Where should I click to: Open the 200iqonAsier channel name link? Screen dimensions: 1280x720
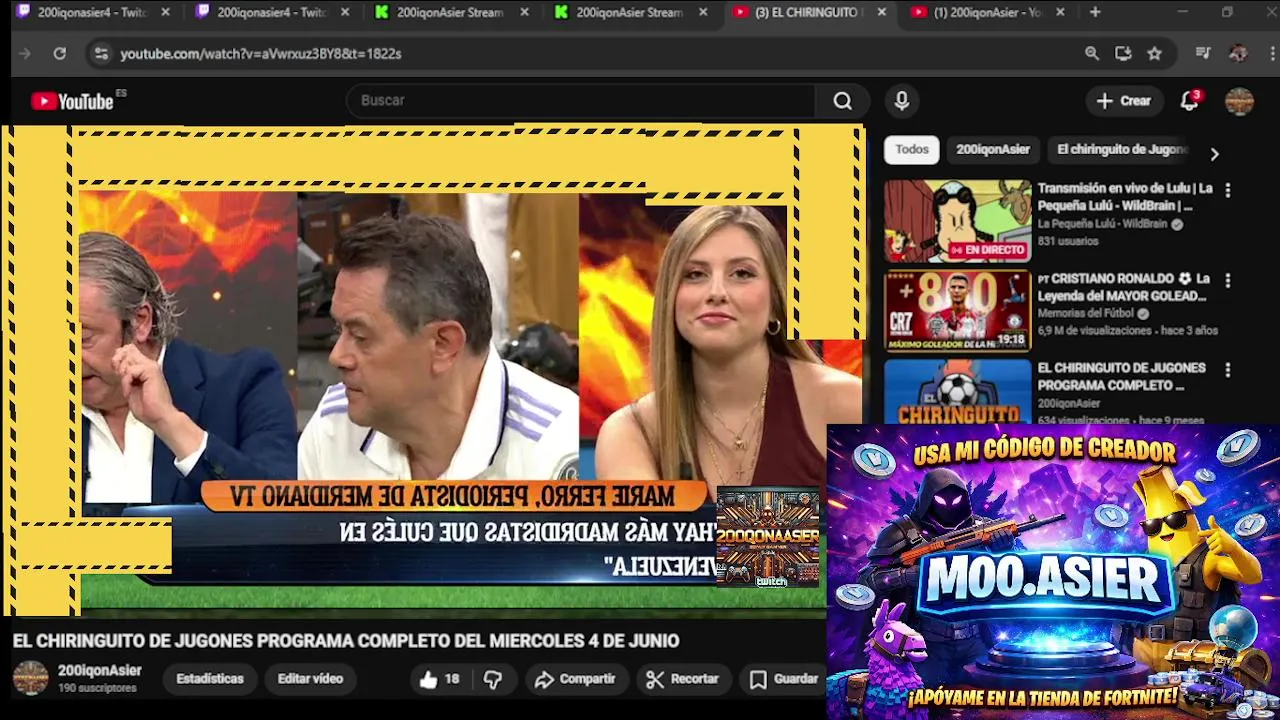(x=99, y=671)
